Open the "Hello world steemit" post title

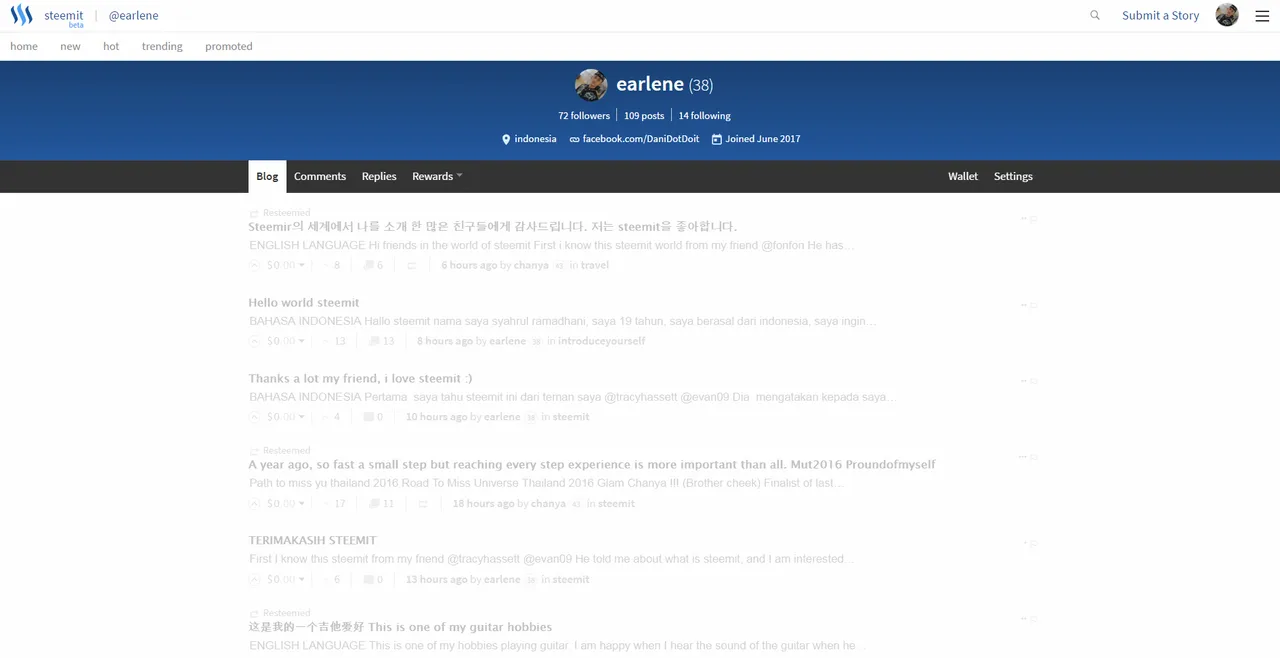point(304,303)
